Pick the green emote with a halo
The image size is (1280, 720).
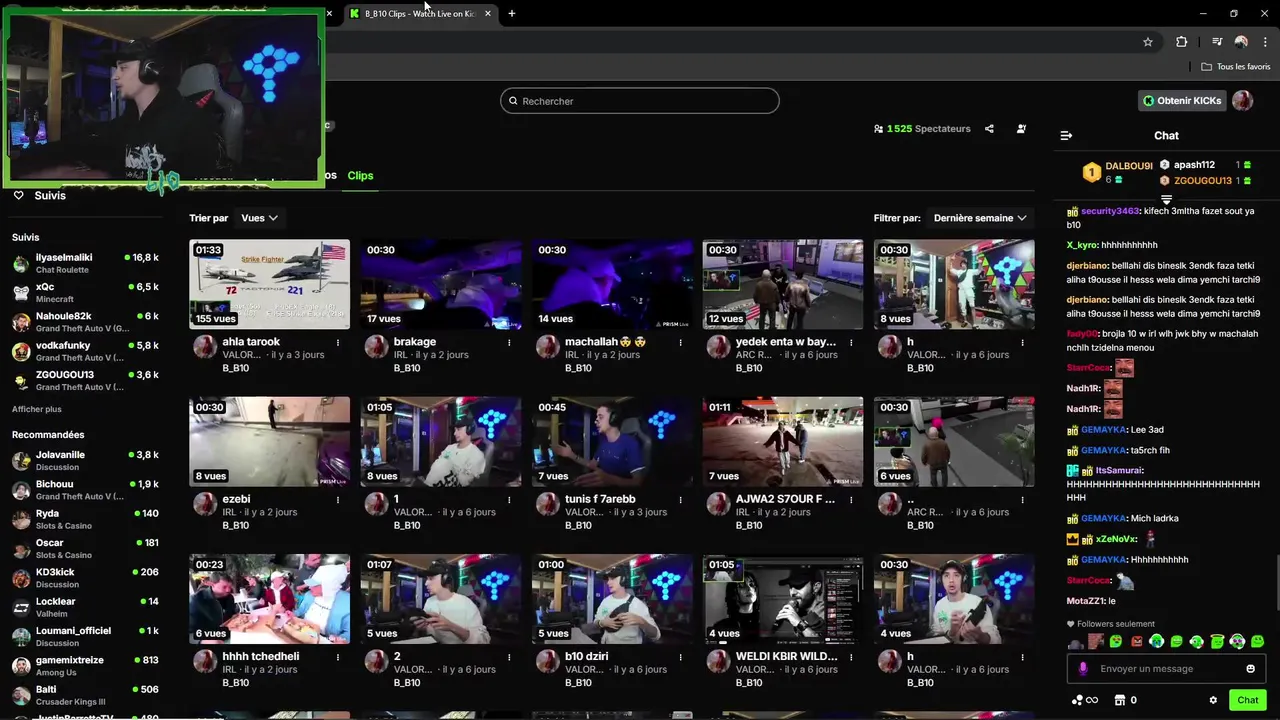(x=1217, y=642)
